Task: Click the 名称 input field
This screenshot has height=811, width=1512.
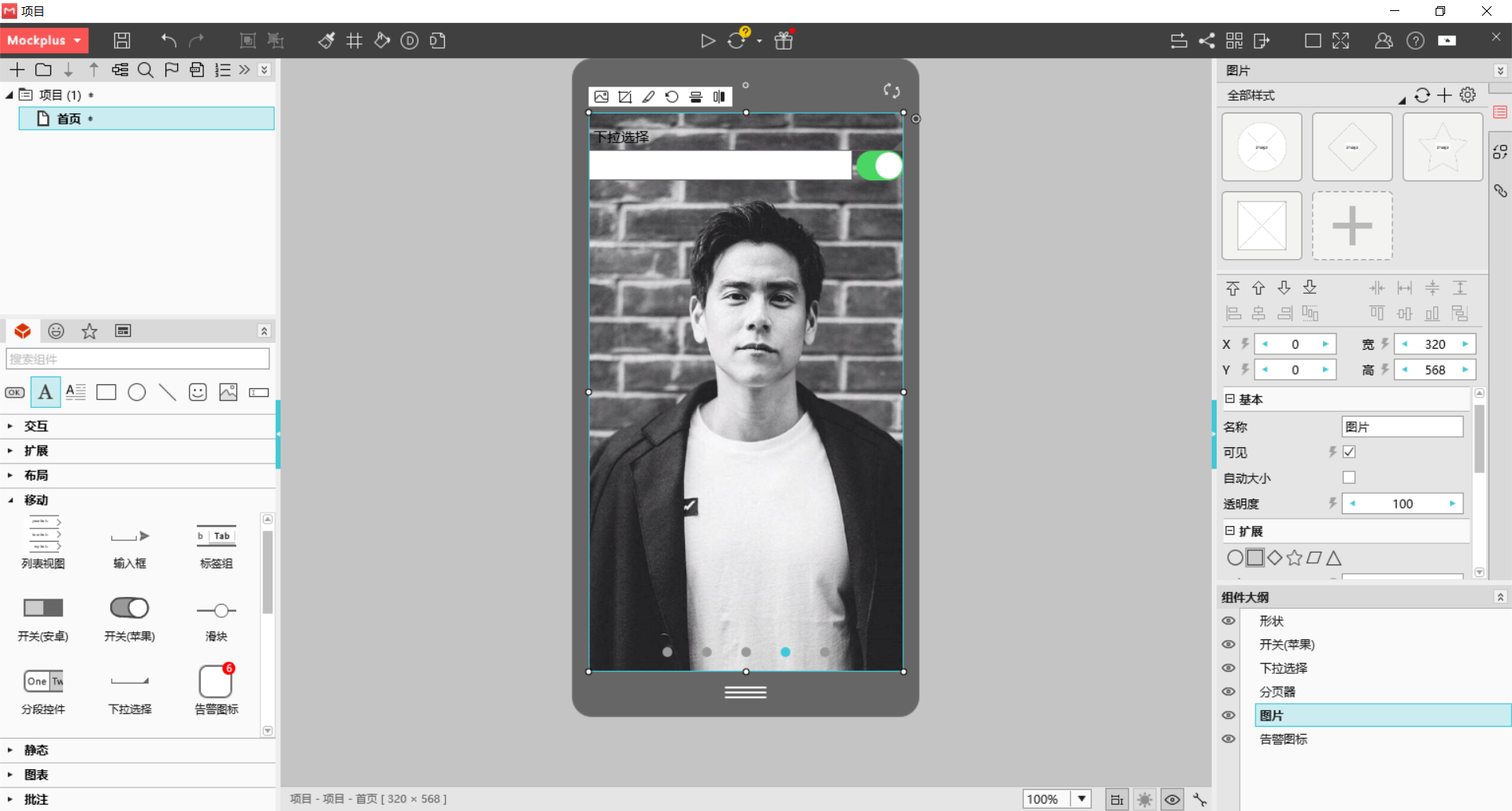Action: [x=1402, y=427]
